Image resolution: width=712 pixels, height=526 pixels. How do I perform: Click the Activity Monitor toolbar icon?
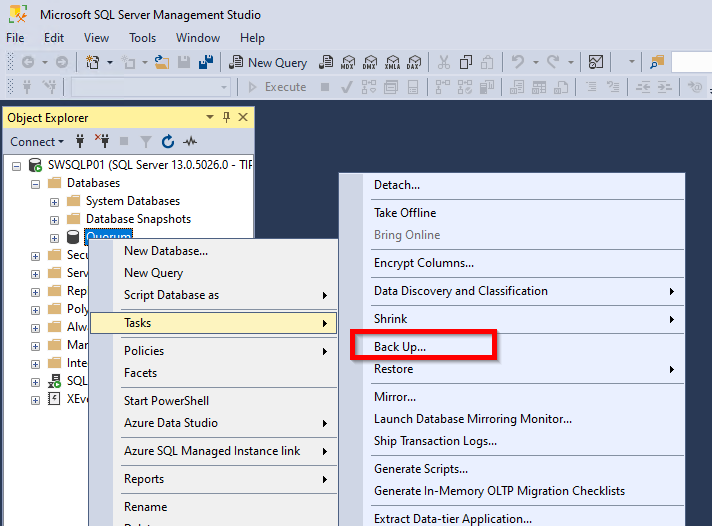(x=596, y=62)
